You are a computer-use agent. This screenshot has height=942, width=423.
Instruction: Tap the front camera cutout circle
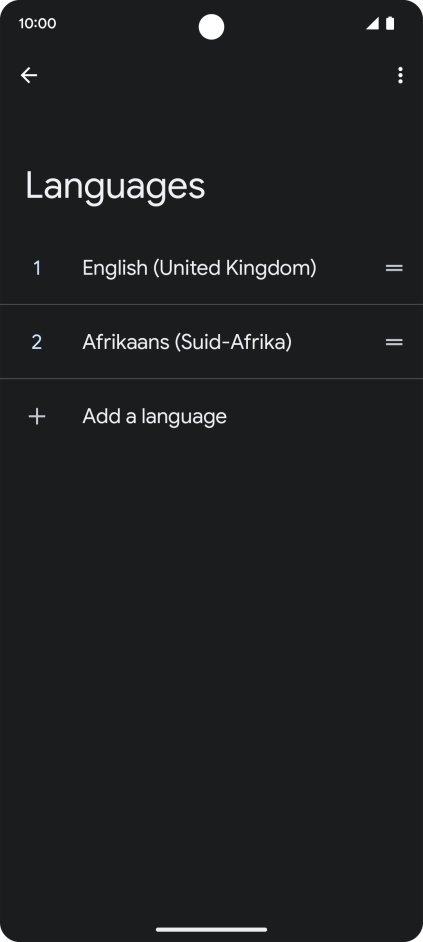(212, 27)
